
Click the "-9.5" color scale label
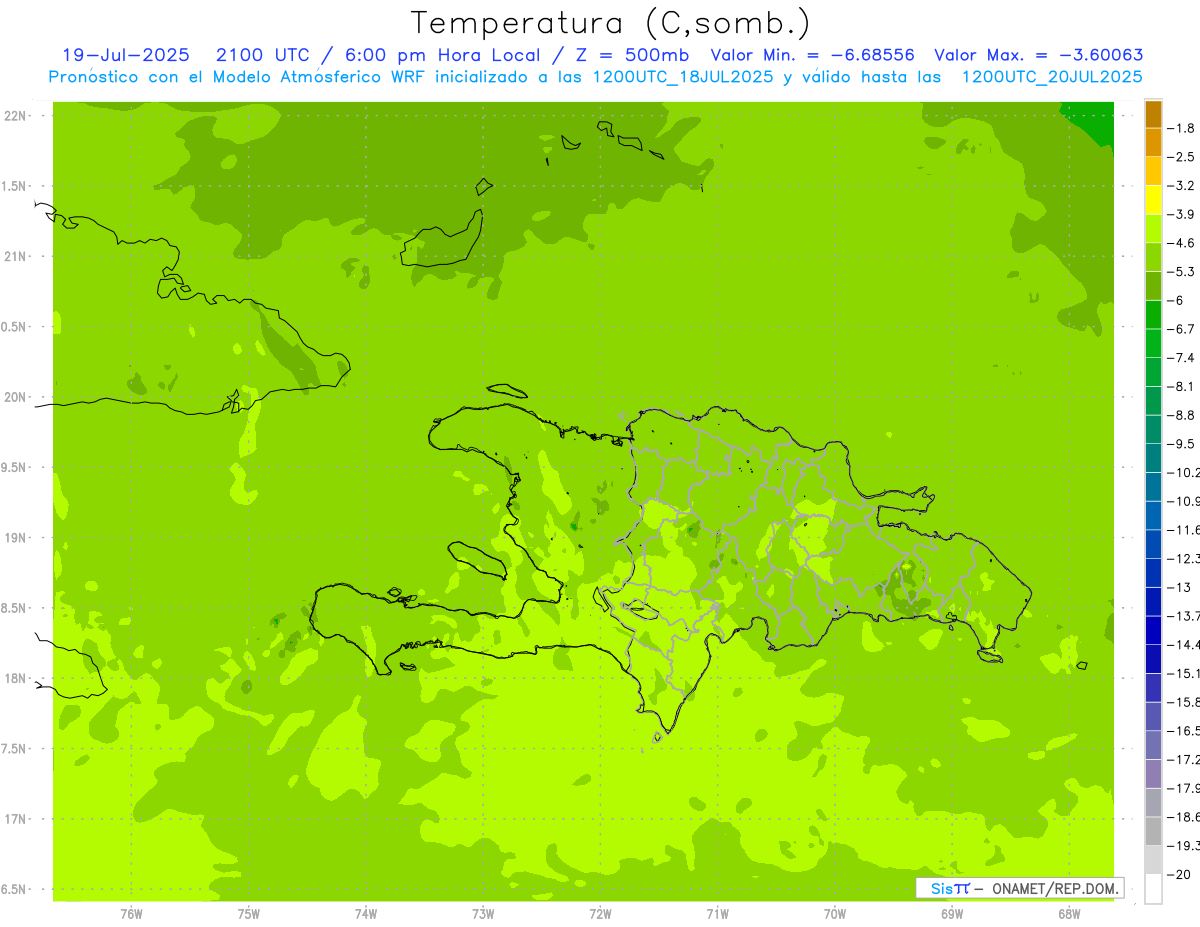(1181, 444)
